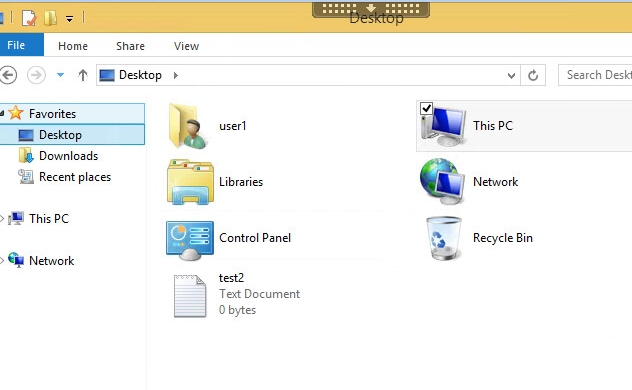Switch to the View ribbon tab

tap(186, 46)
